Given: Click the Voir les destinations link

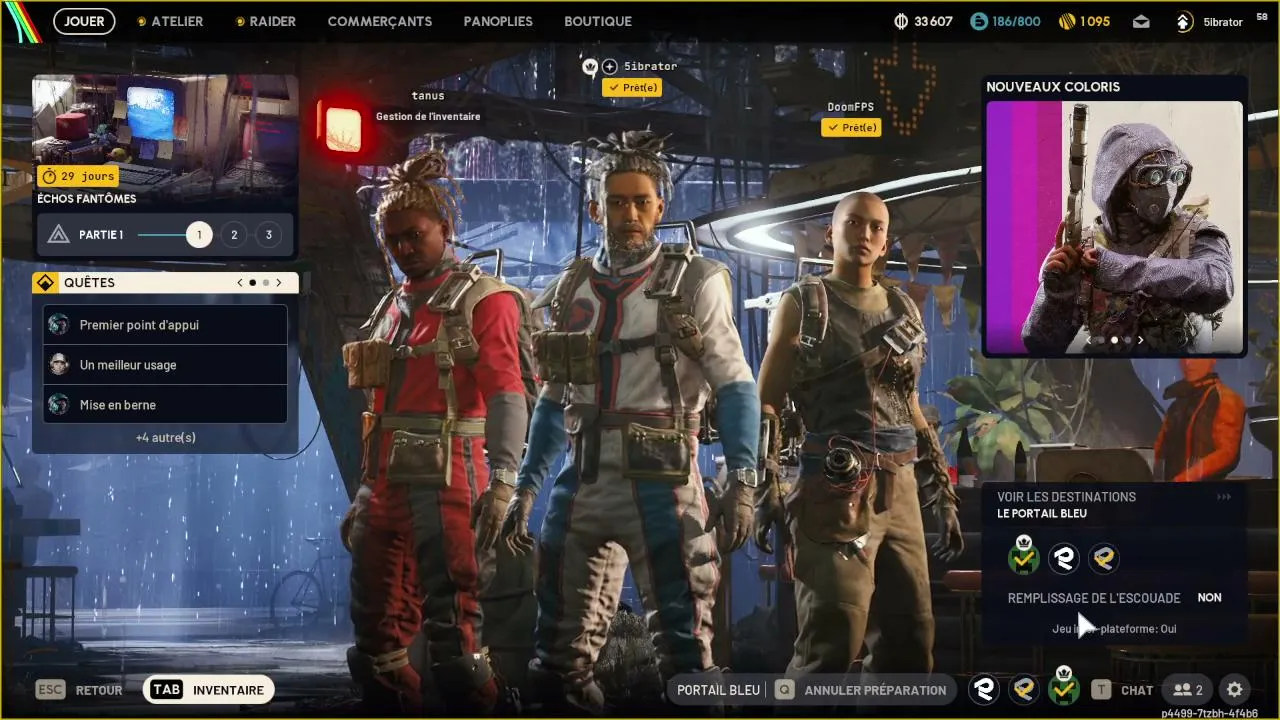Looking at the screenshot, I should 1066,497.
